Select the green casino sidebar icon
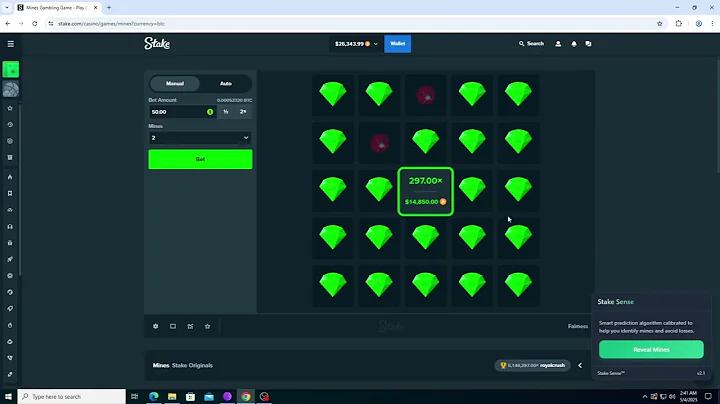The height and width of the screenshot is (404, 720). [x=11, y=69]
